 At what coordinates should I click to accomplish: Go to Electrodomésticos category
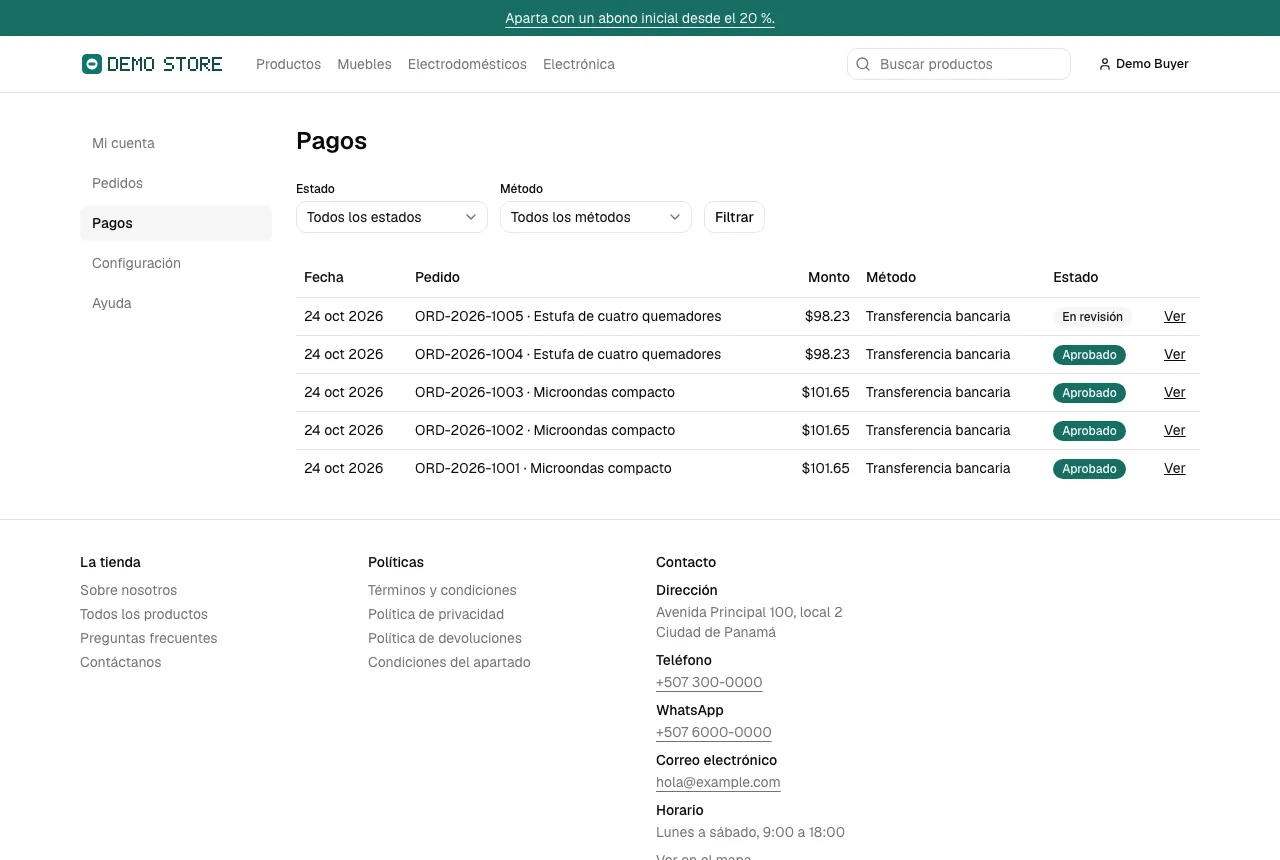467,64
